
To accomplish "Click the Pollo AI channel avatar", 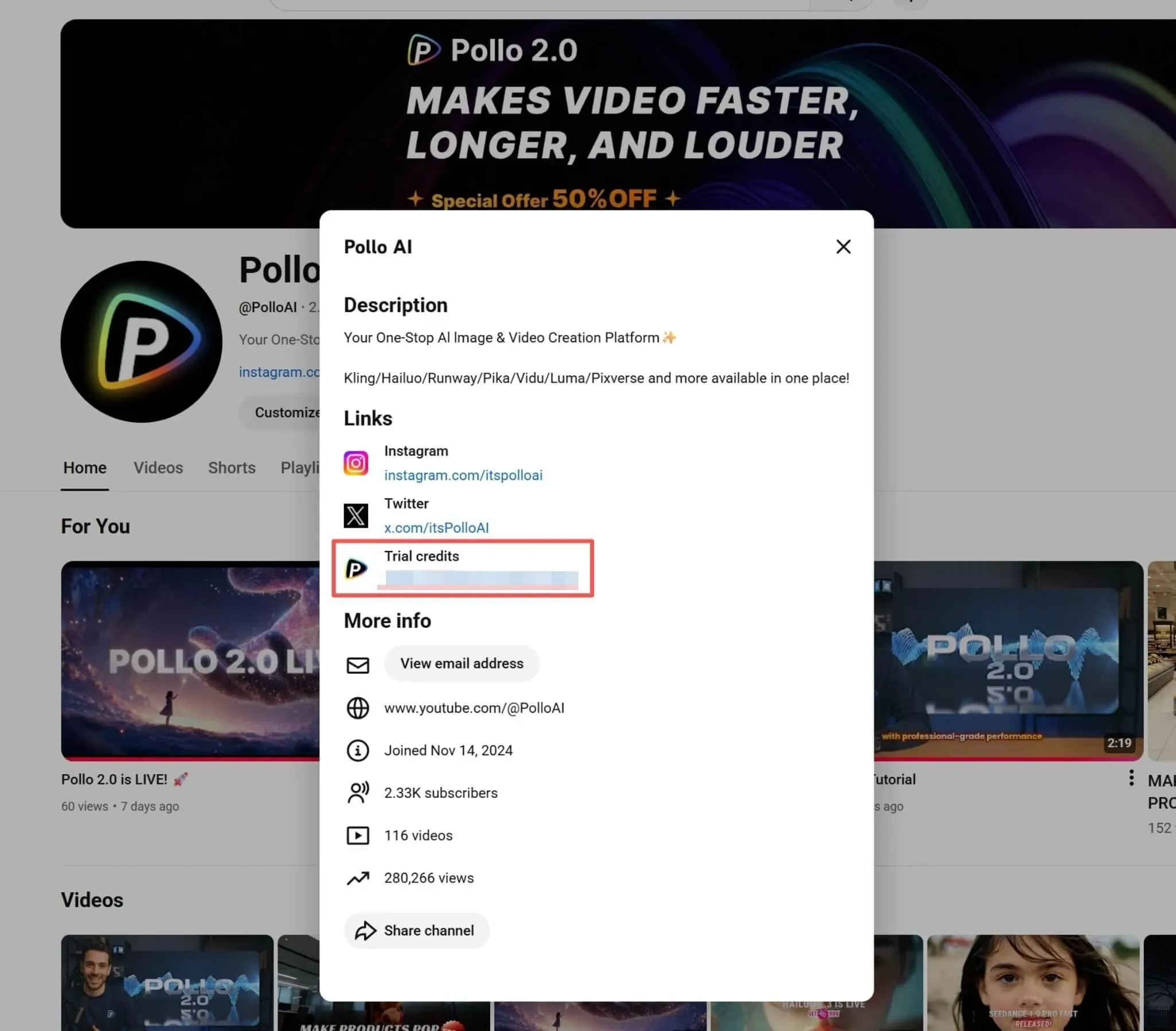I will (141, 342).
